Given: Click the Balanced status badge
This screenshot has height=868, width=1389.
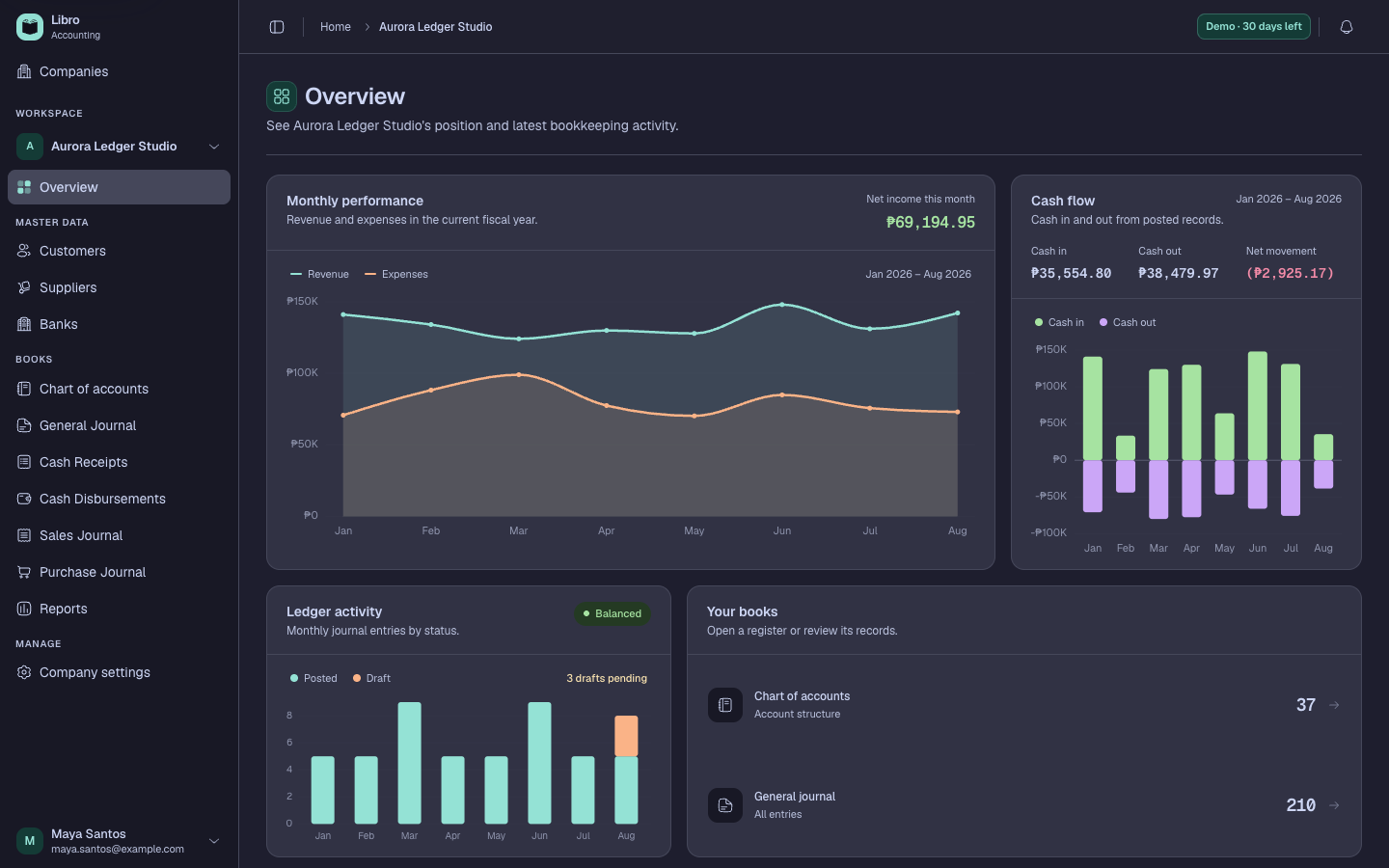Looking at the screenshot, I should 613,613.
